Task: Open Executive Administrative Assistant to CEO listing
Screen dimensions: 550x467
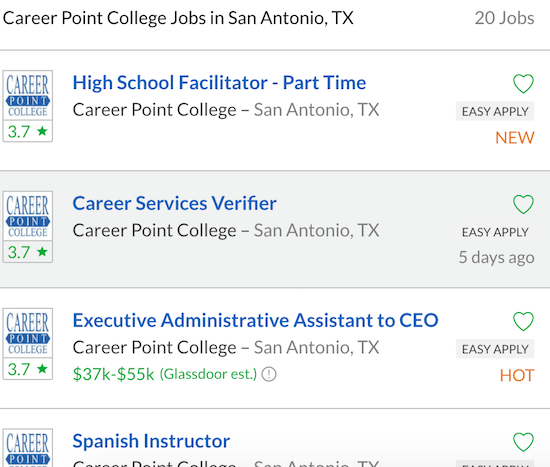Action: 255,320
